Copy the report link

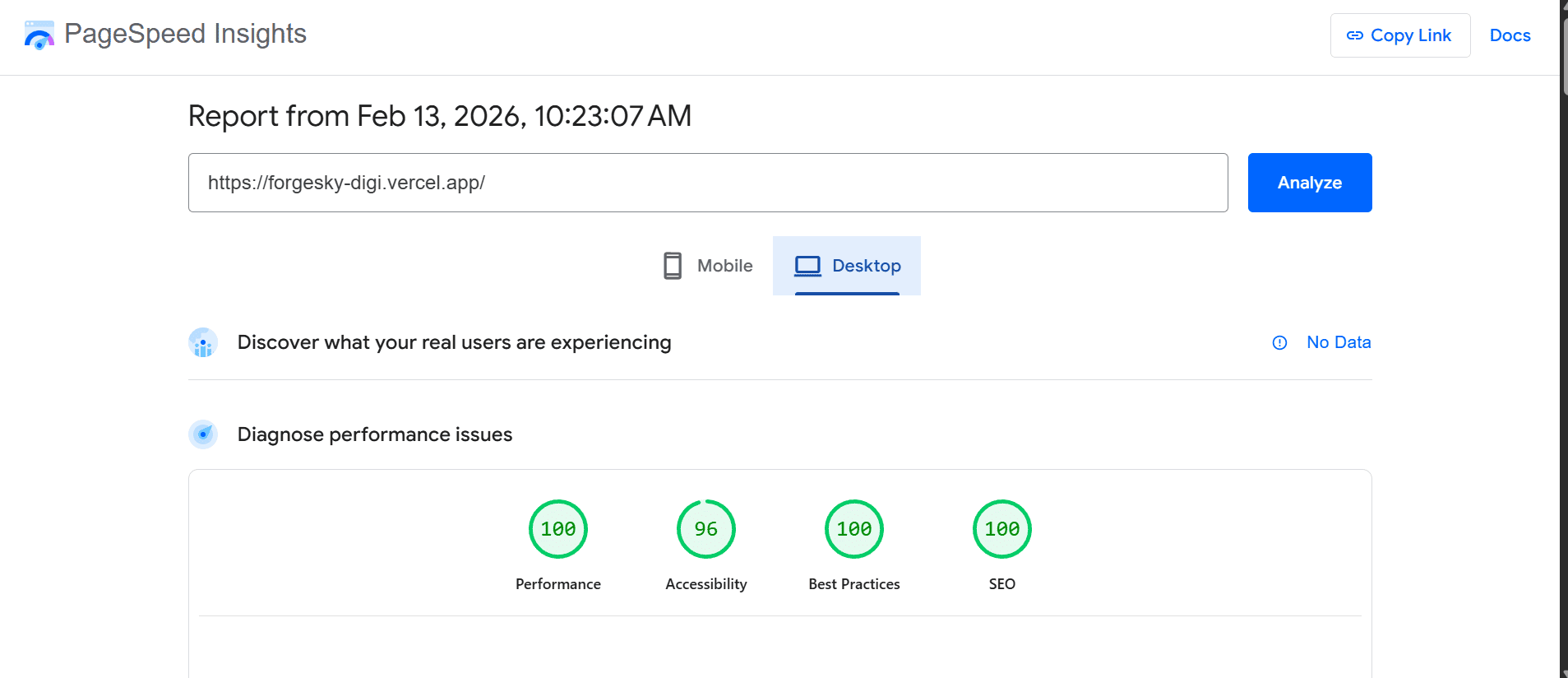(x=1399, y=35)
